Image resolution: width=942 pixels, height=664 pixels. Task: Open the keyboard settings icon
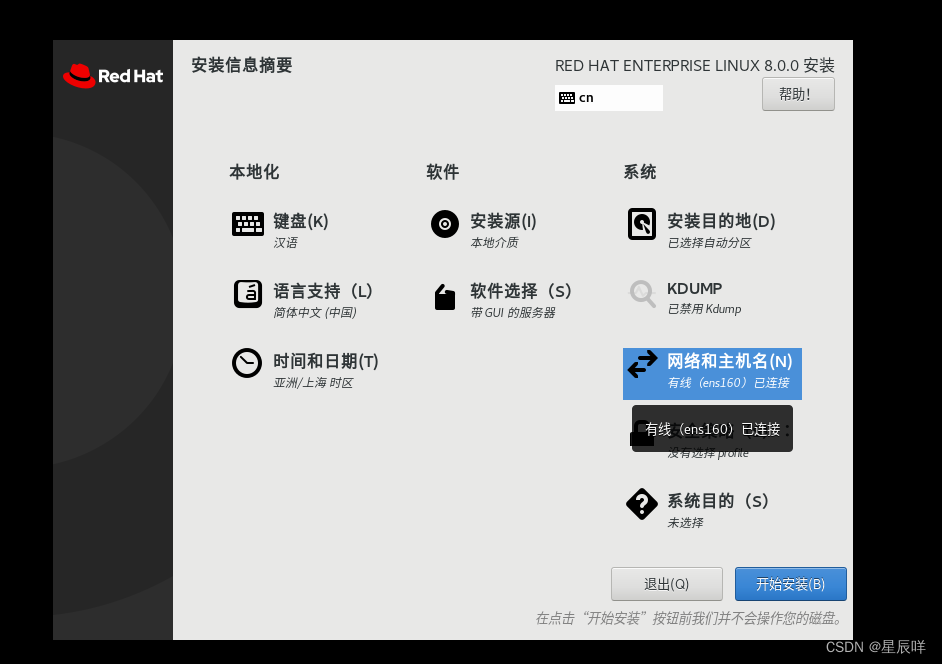coord(248,224)
